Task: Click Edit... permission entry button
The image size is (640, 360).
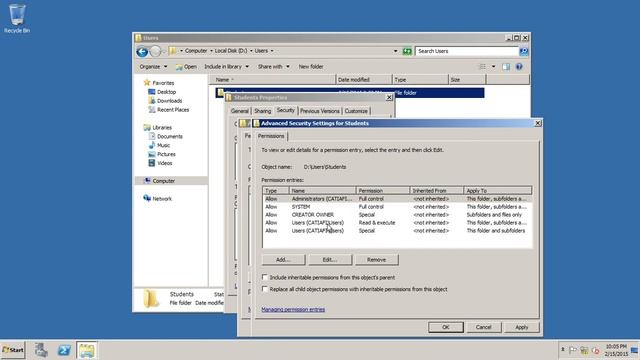Action: [x=330, y=260]
